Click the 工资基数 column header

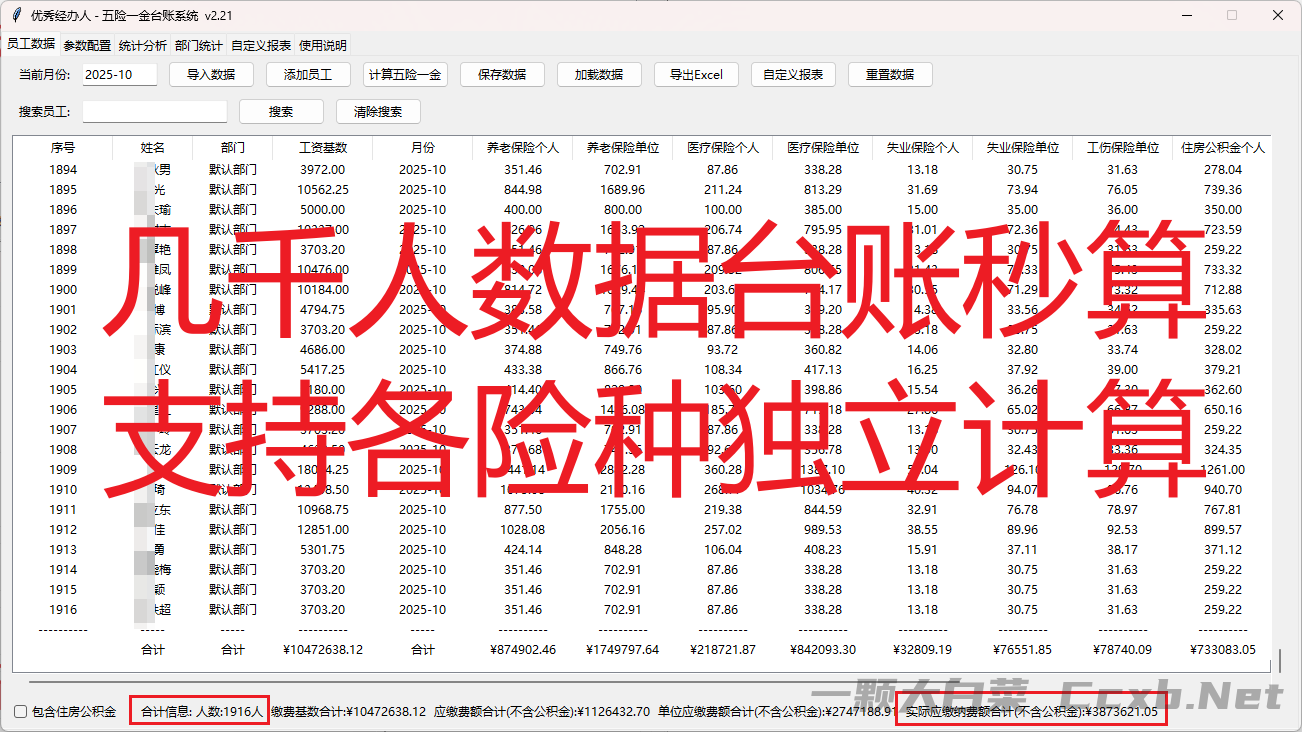(x=323, y=148)
